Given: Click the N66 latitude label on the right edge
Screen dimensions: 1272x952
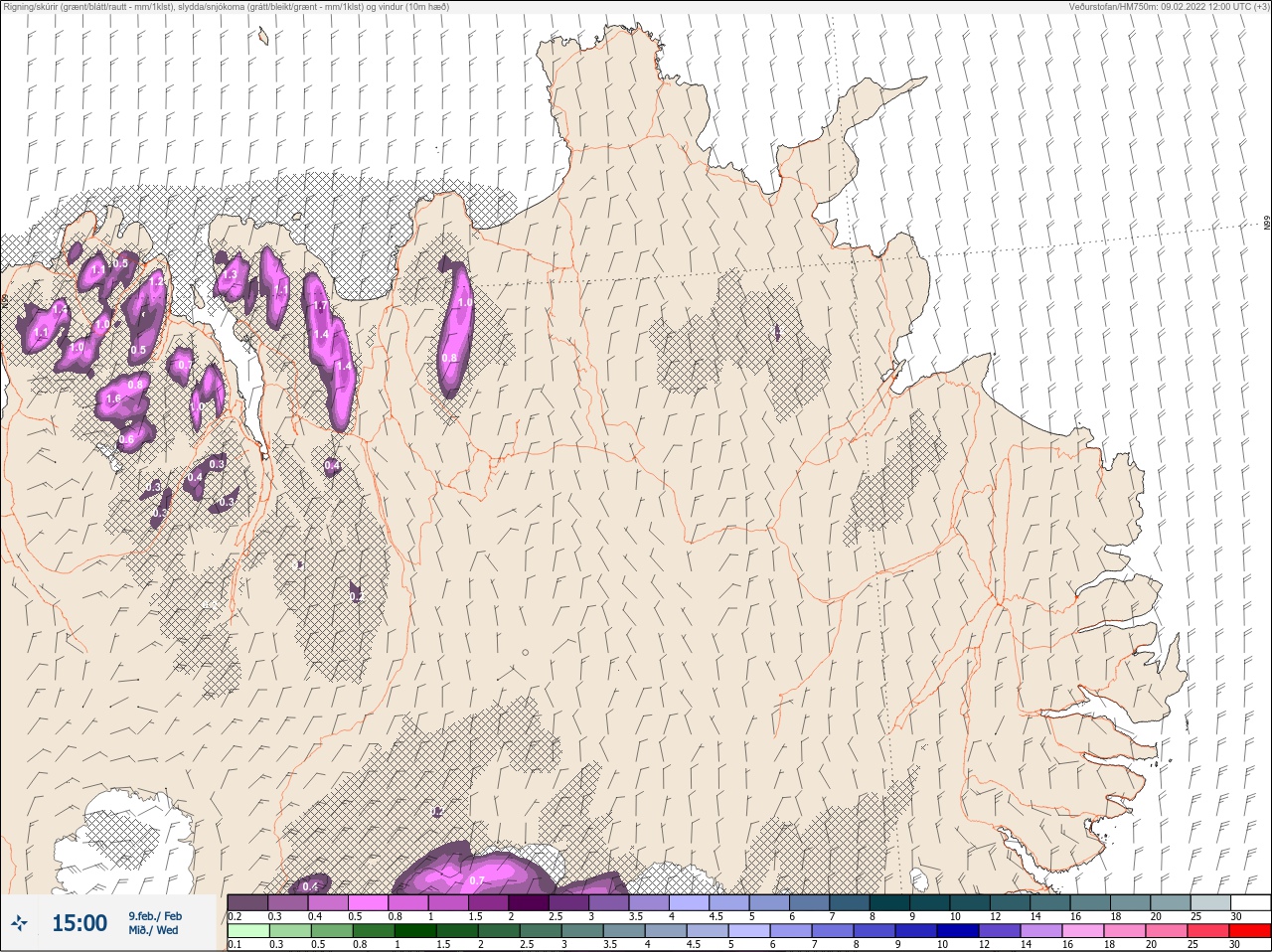Looking at the screenshot, I should point(1266,224).
